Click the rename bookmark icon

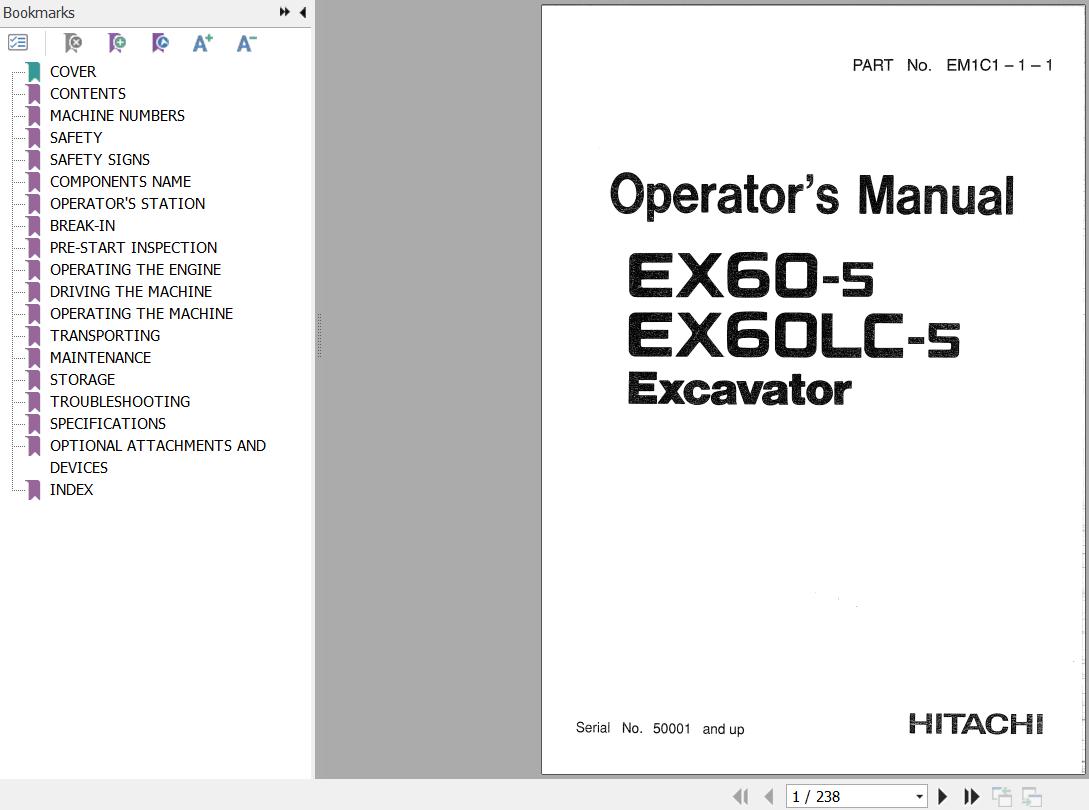(x=160, y=43)
